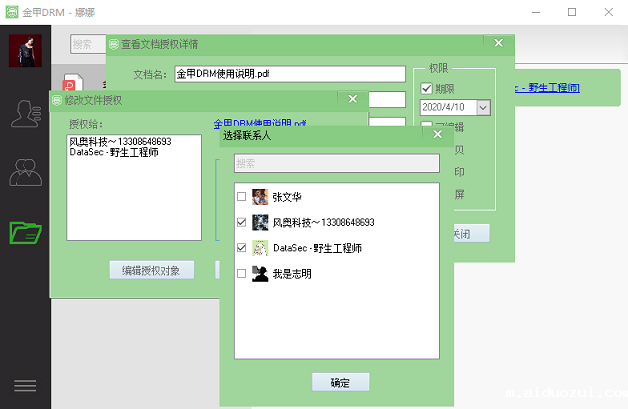Click the 编辑授权对象 button
The width and height of the screenshot is (628, 409).
151,270
